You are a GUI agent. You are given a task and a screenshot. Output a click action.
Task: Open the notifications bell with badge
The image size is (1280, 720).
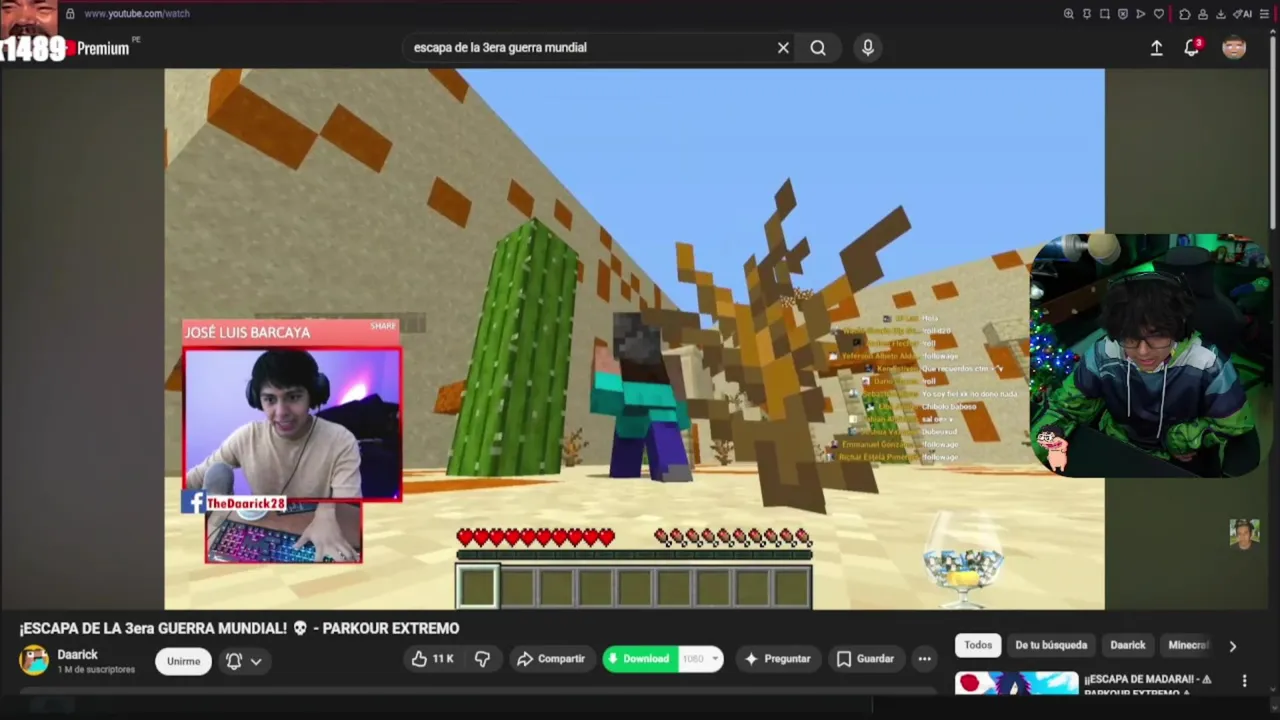pos(1192,48)
